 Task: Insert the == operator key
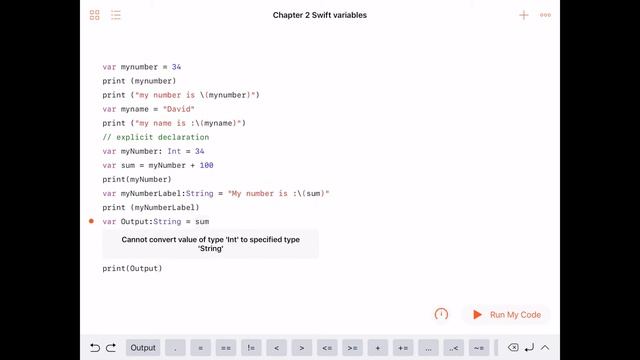[226, 348]
